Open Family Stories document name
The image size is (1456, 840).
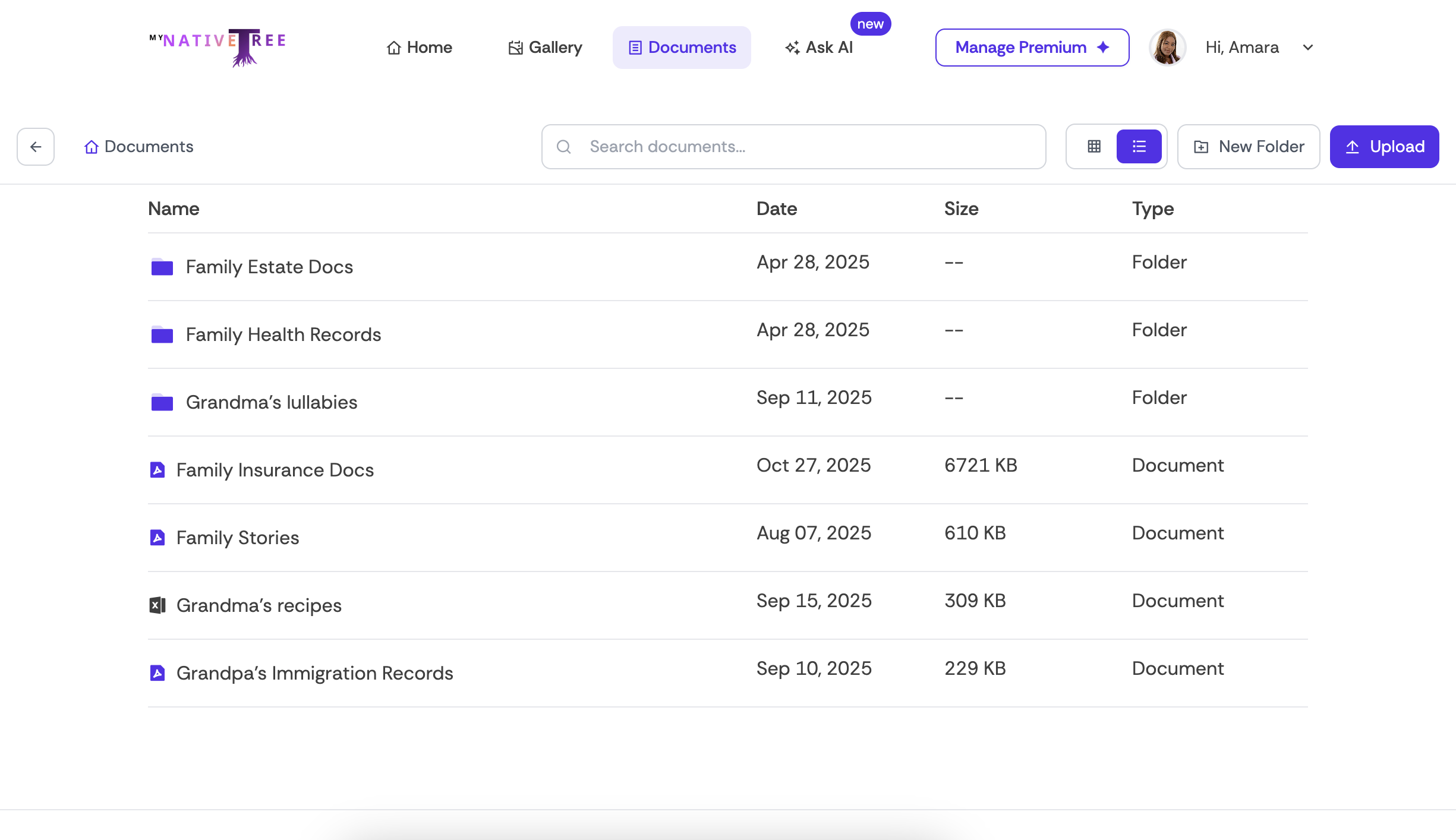[238, 538]
